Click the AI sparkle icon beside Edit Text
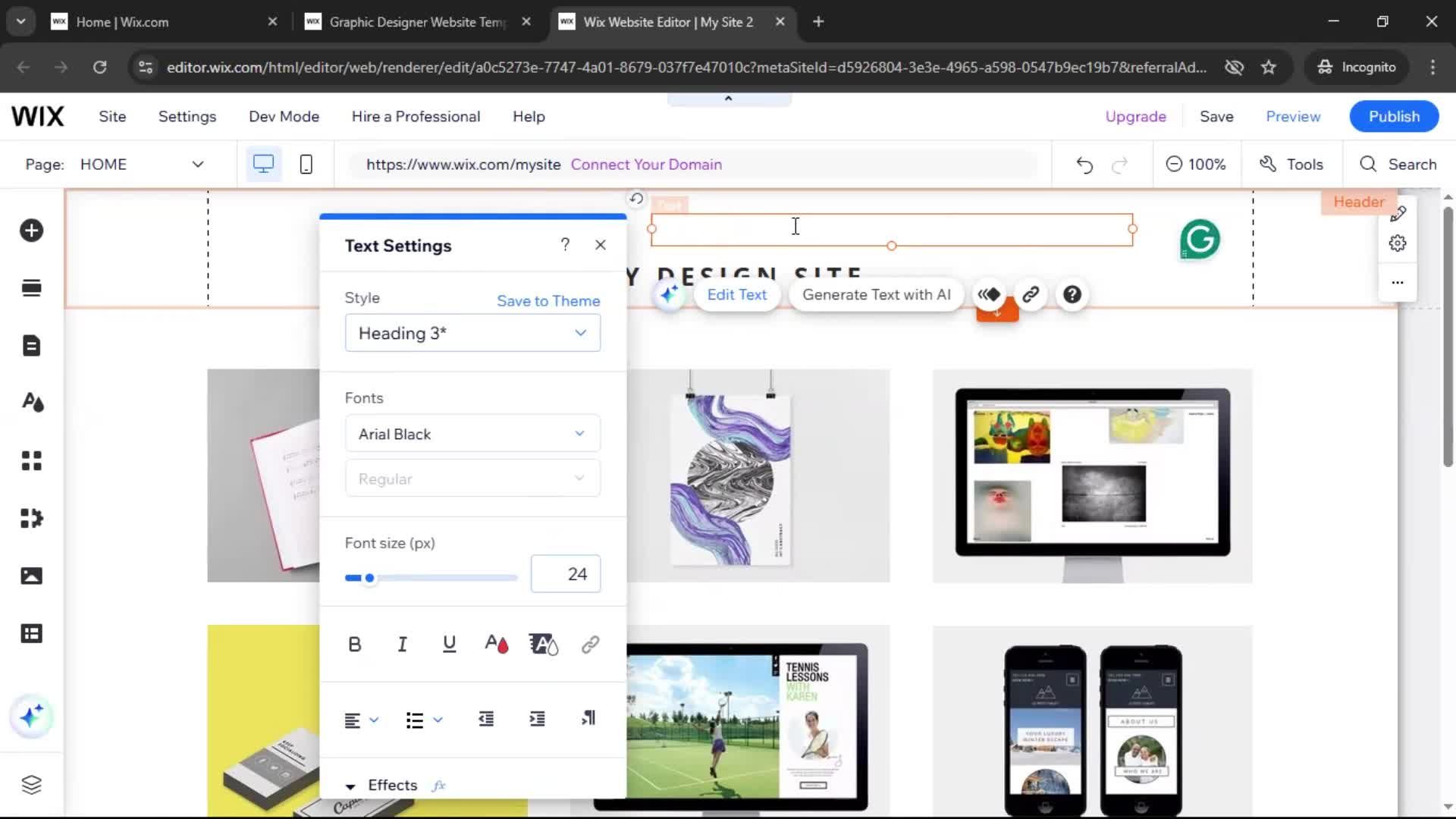1456x819 pixels. pyautogui.click(x=669, y=295)
